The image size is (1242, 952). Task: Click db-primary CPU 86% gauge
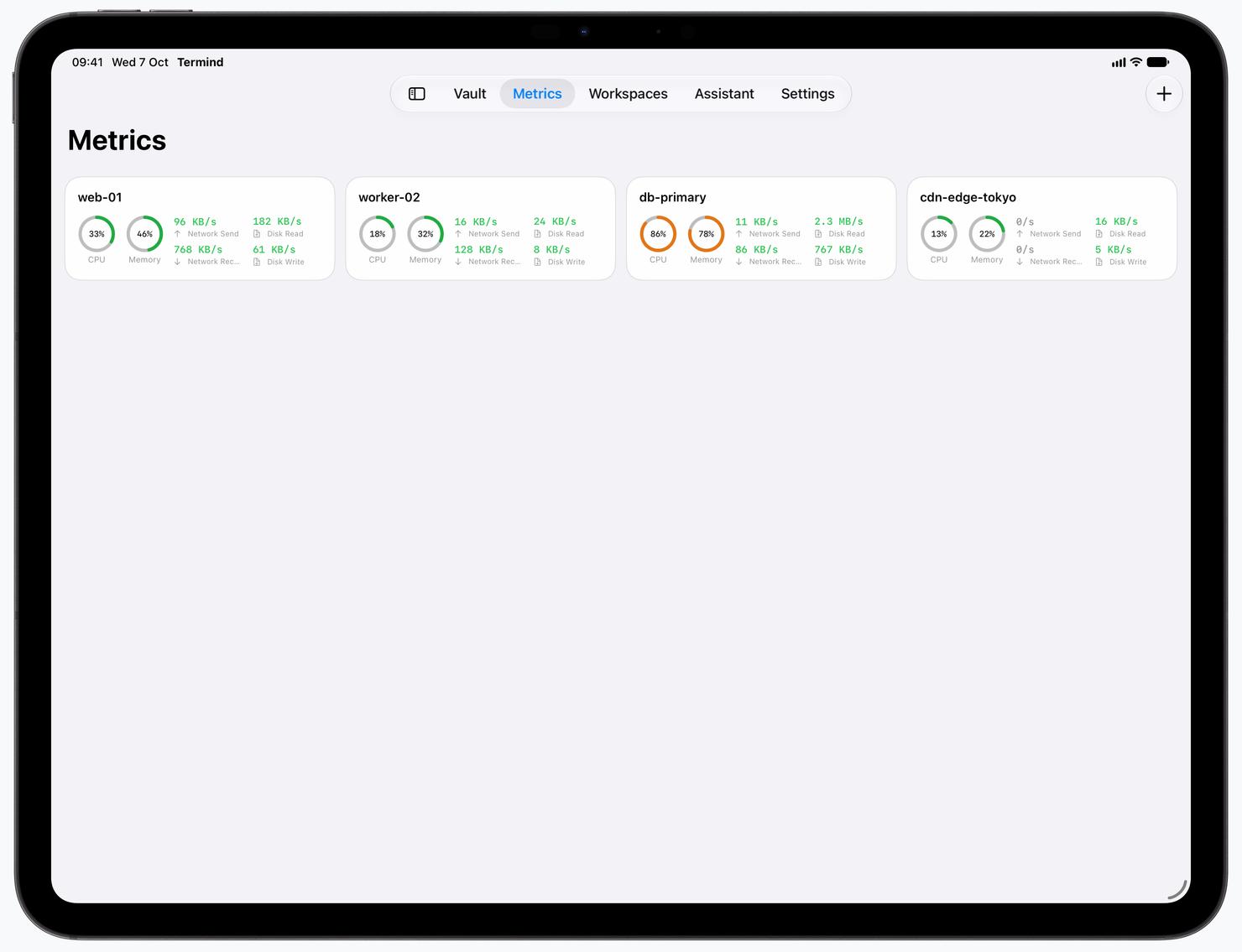pos(658,234)
